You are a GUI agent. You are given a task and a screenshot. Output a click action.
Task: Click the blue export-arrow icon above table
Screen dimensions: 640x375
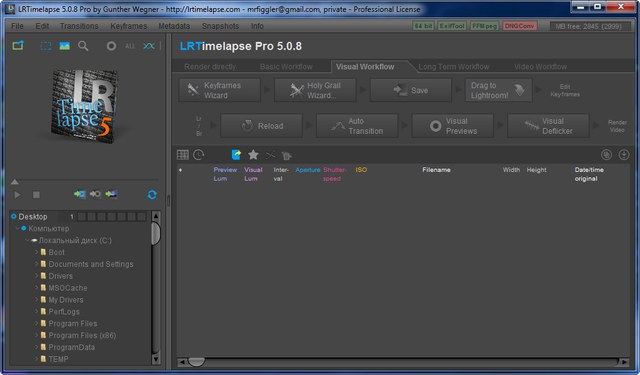click(236, 155)
